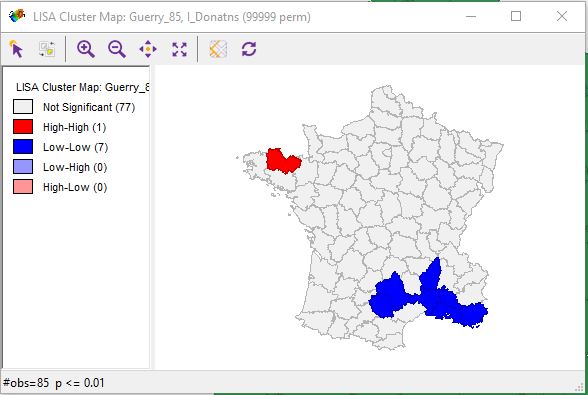Select 'Not Significant (77)' legend label
588x395 pixels.
[x=89, y=107]
